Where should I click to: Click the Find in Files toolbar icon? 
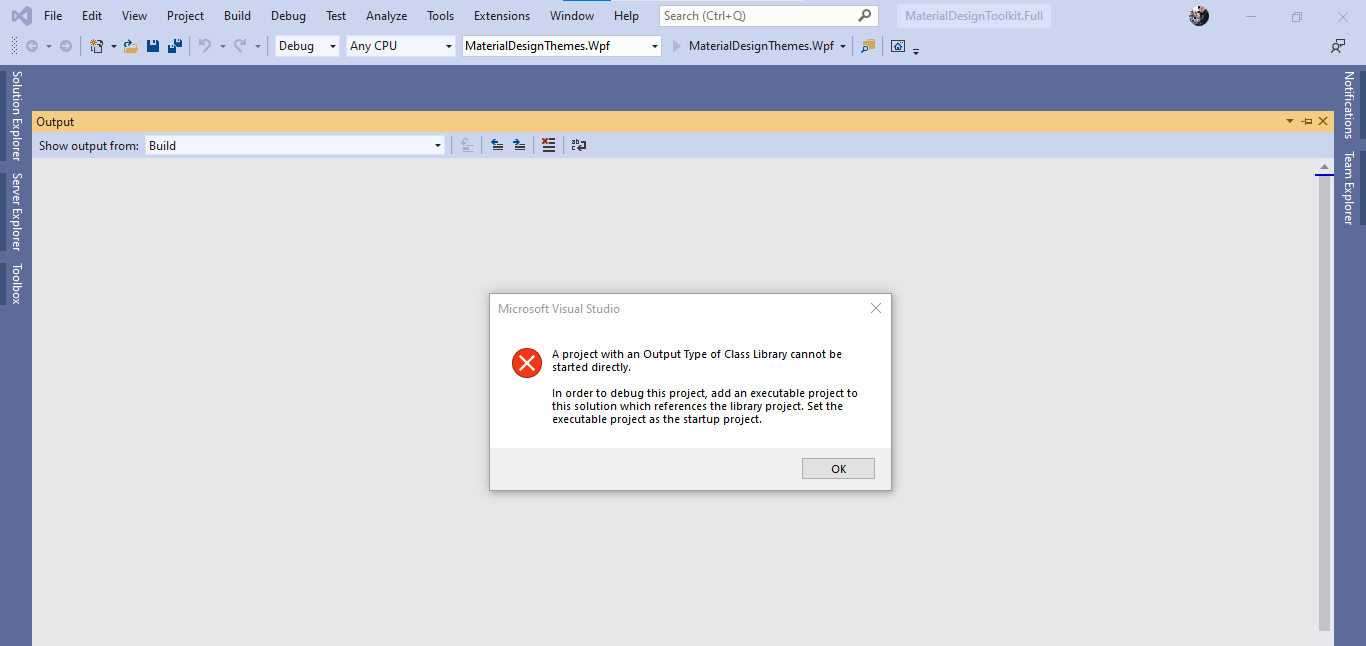(x=867, y=46)
